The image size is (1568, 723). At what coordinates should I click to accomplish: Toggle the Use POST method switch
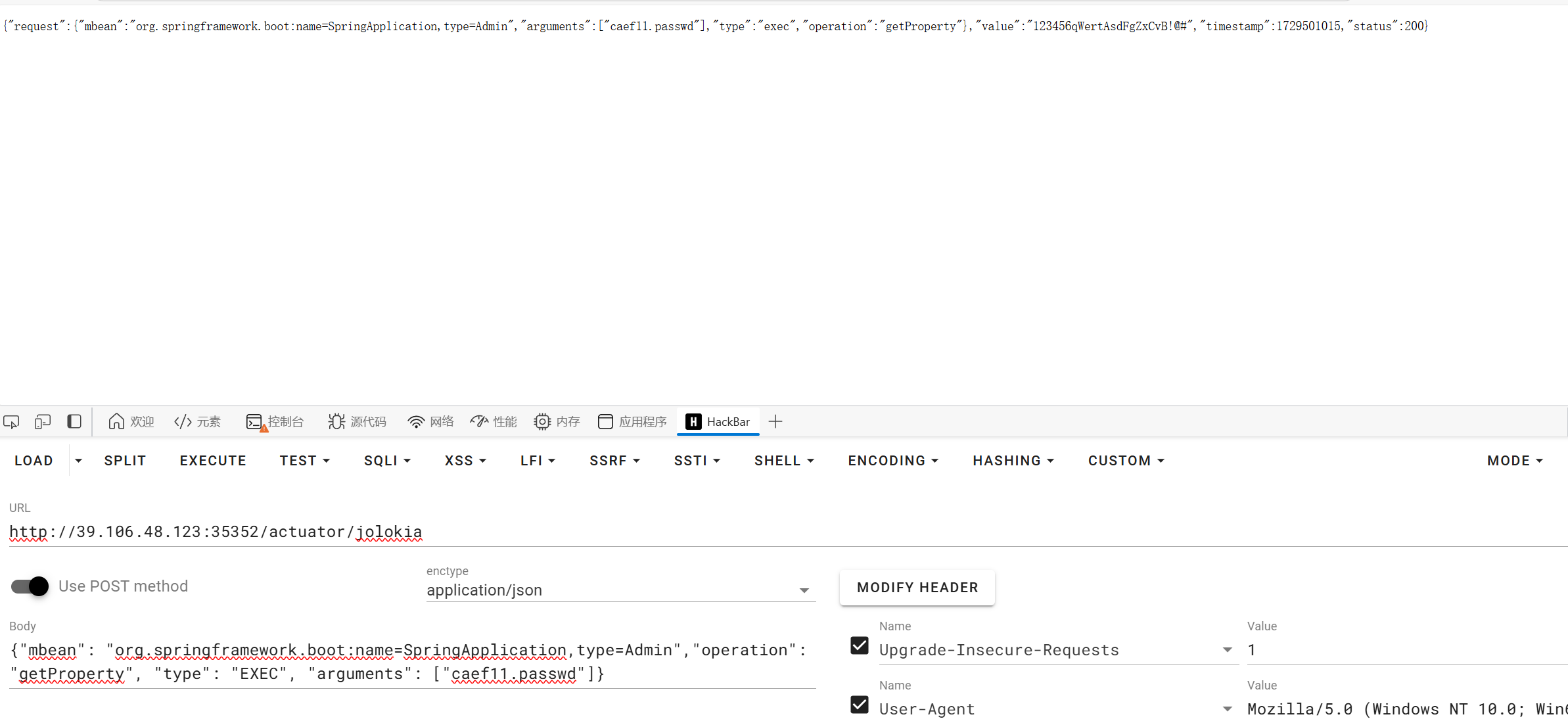30,586
